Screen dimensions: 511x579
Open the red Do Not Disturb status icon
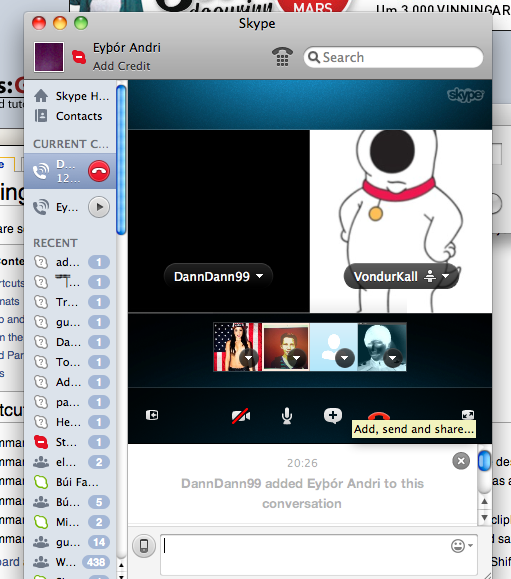(79, 57)
